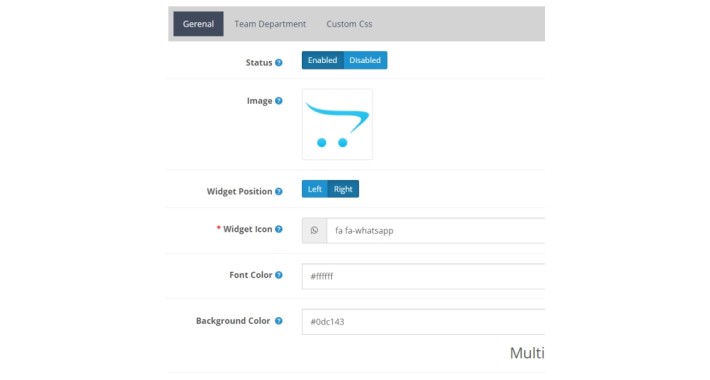
Task: Set Widget Position to Right
Action: pos(343,189)
